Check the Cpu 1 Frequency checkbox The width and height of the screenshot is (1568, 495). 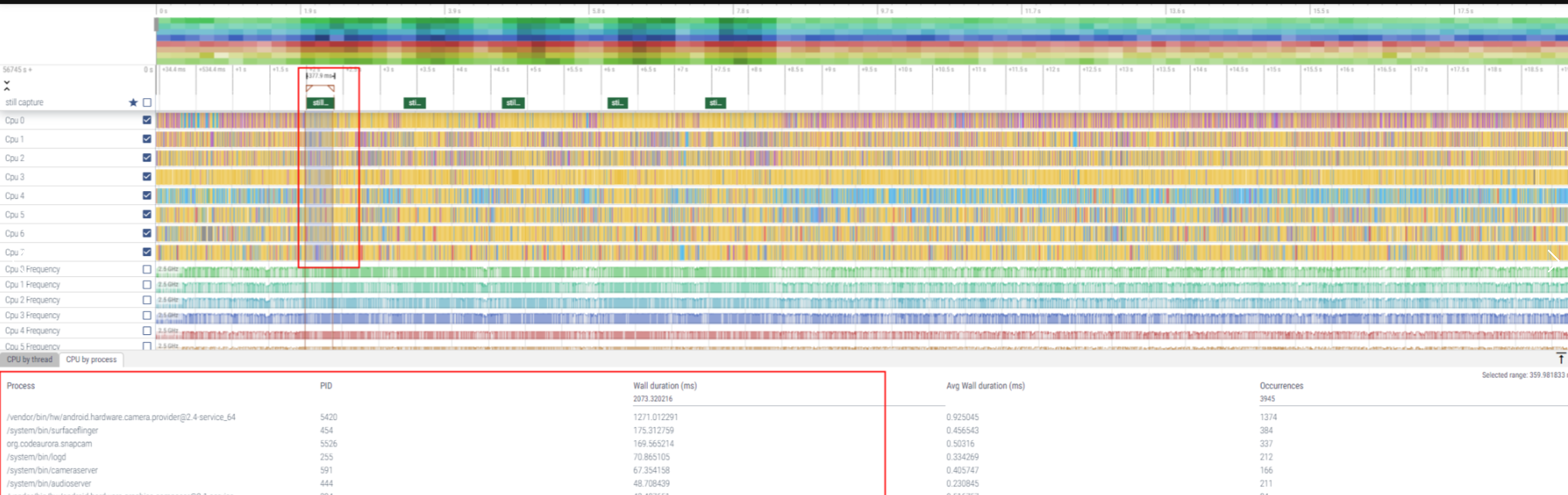147,285
